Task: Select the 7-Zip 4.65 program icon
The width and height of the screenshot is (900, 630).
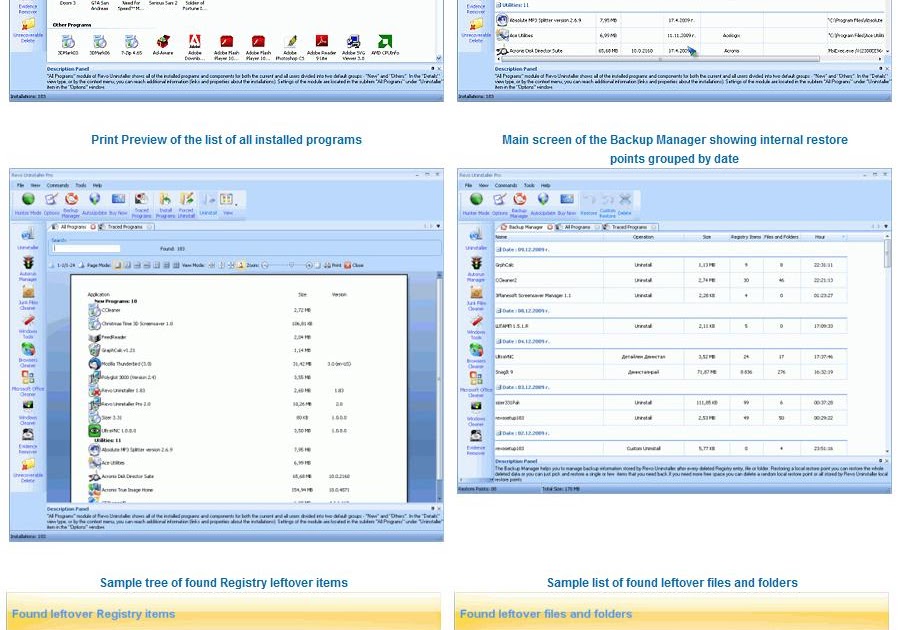Action: 131,46
